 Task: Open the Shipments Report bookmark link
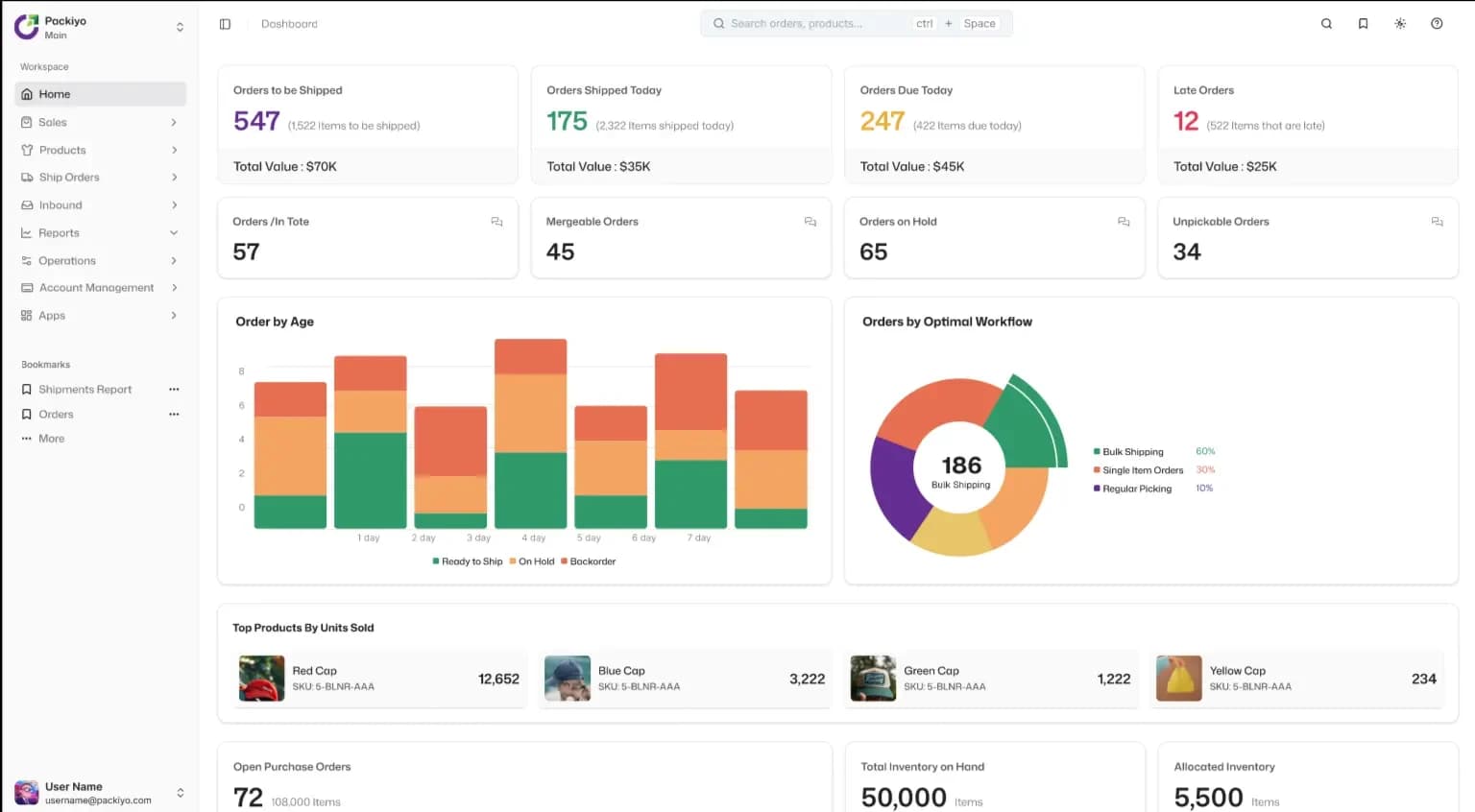tap(85, 390)
